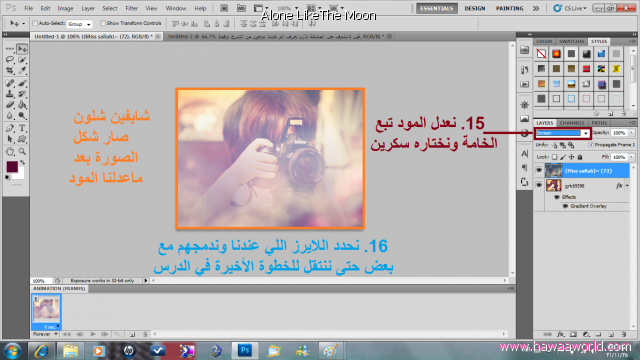Select the Dodge tool
This screenshot has height=360, width=640.
(22, 116)
